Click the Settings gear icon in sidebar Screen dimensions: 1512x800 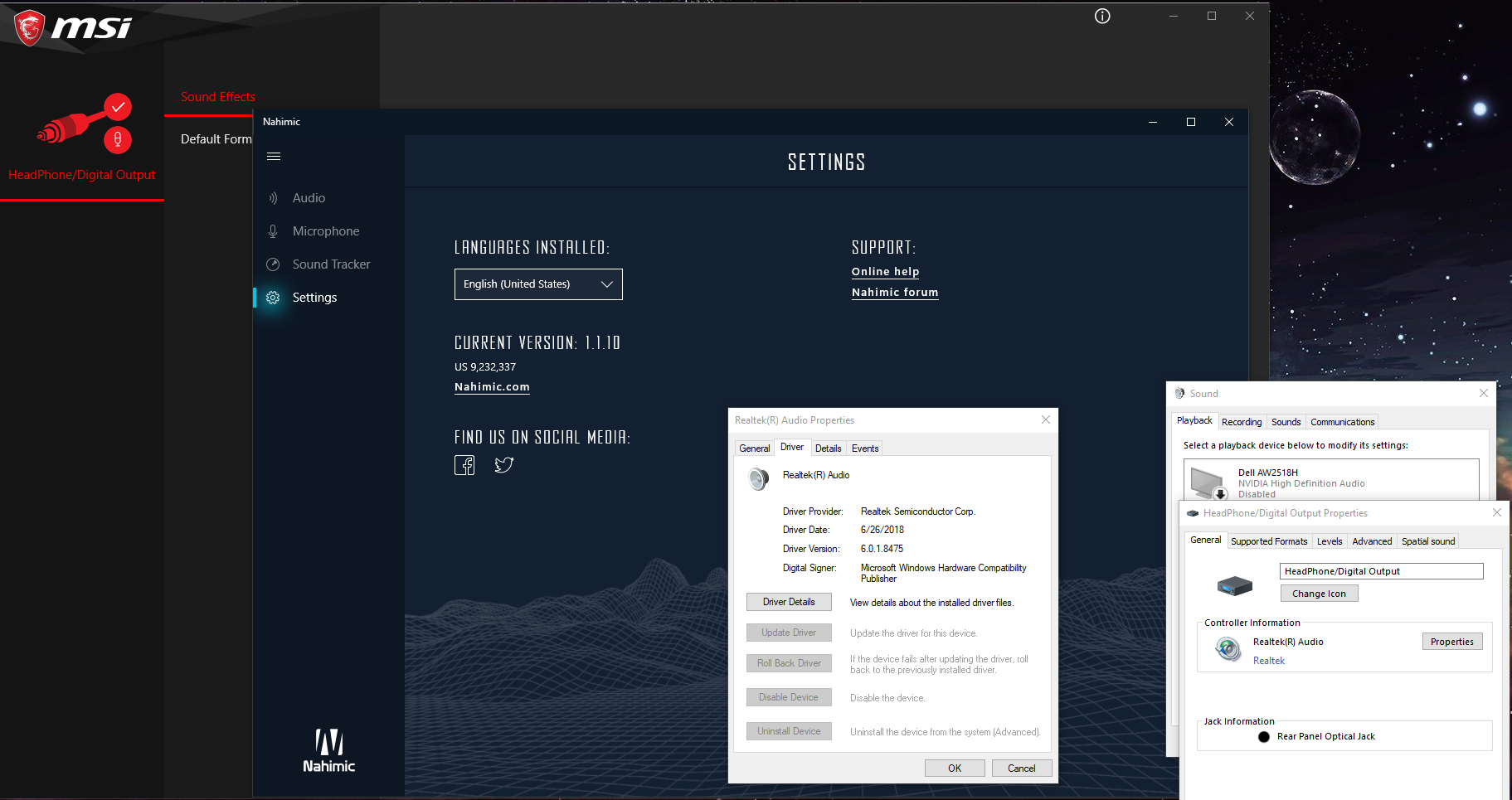273,298
